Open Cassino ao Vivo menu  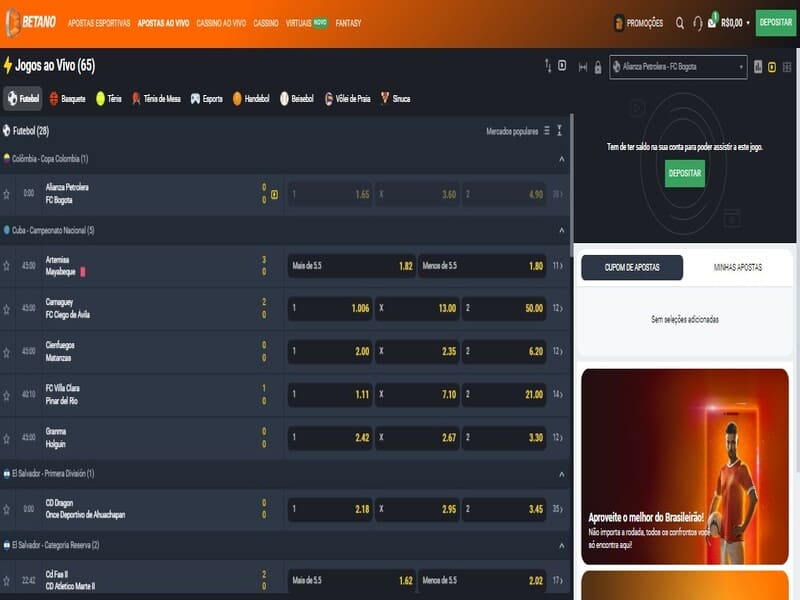tap(221, 23)
